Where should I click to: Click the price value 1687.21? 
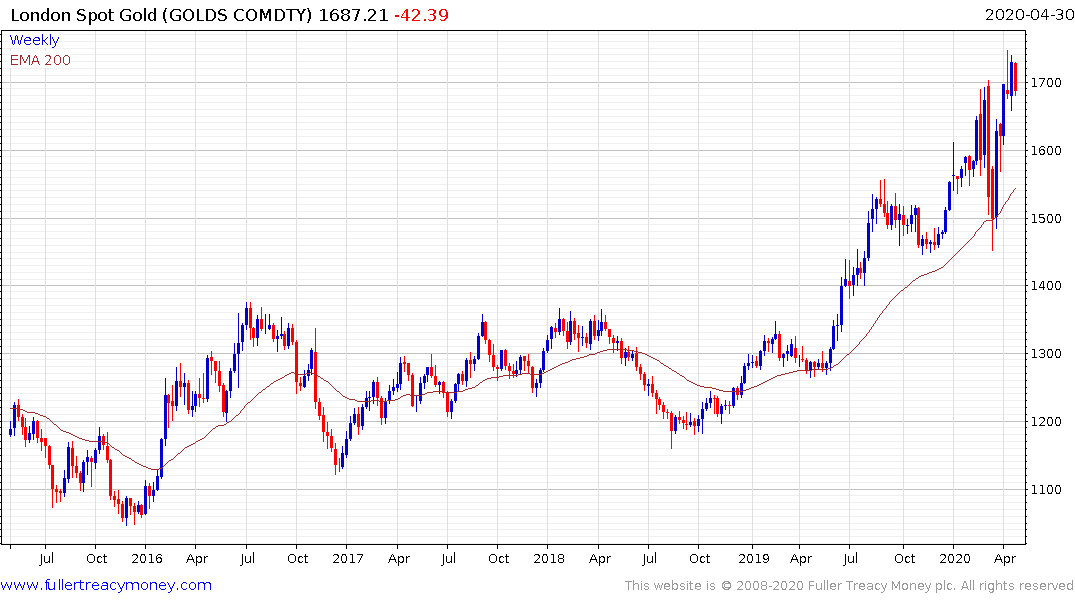[353, 15]
